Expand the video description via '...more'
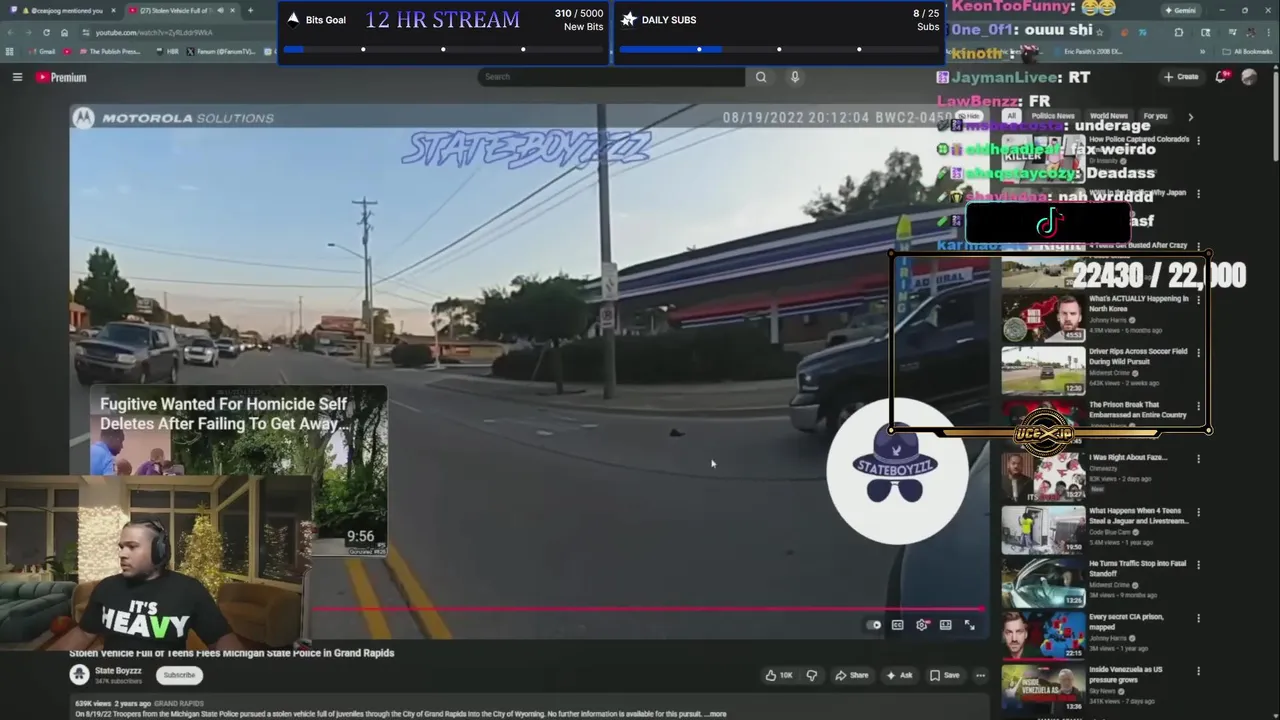 point(716,714)
